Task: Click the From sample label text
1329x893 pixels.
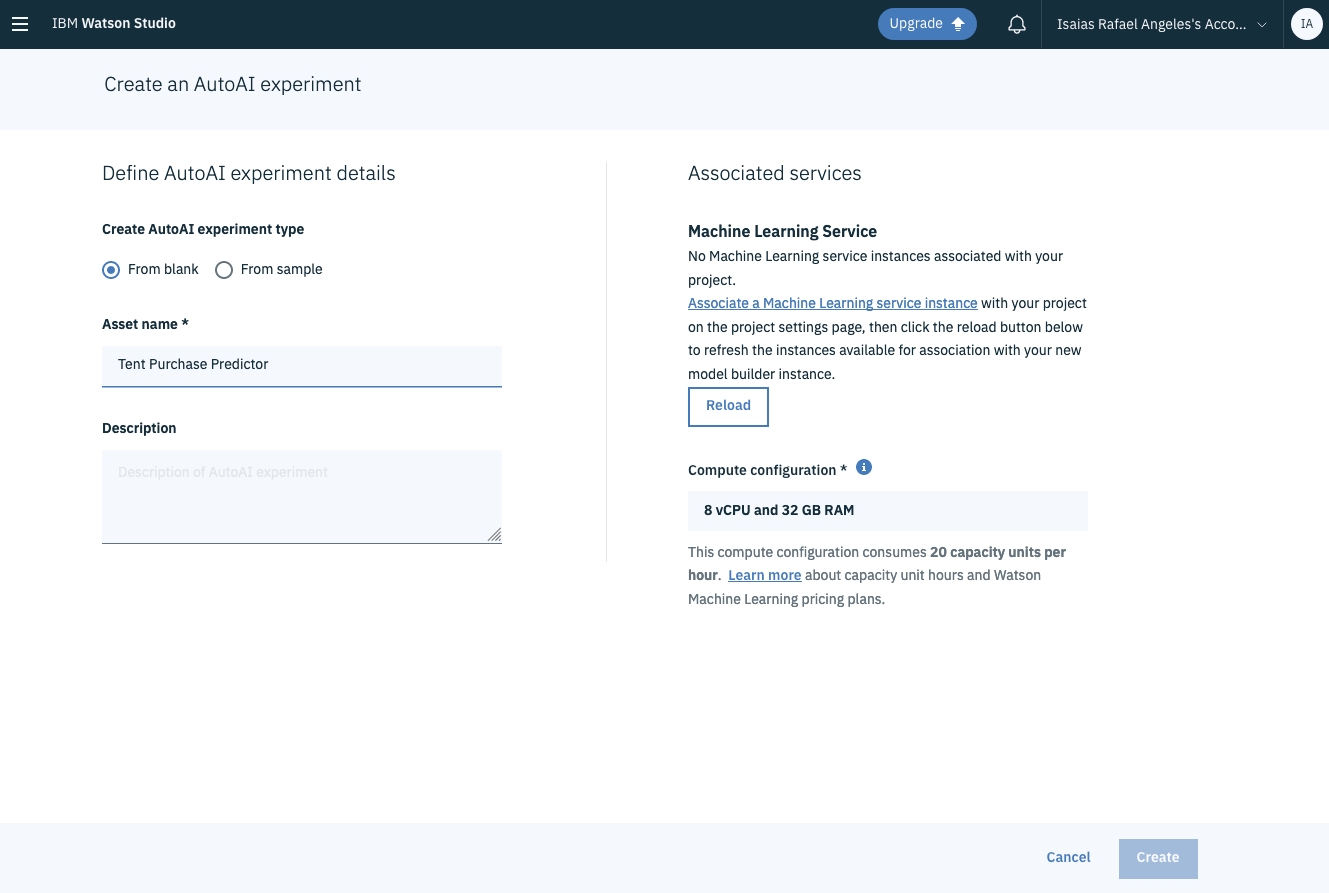Action: (x=281, y=270)
